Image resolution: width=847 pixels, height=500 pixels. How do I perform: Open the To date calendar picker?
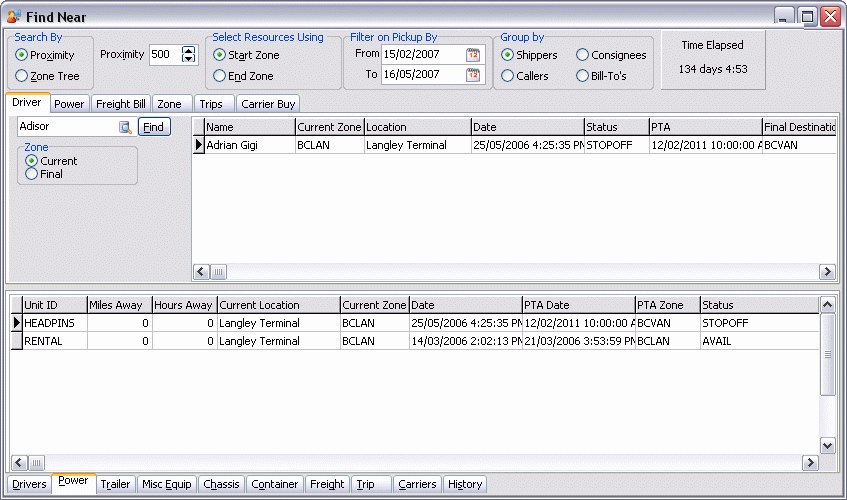(473, 74)
